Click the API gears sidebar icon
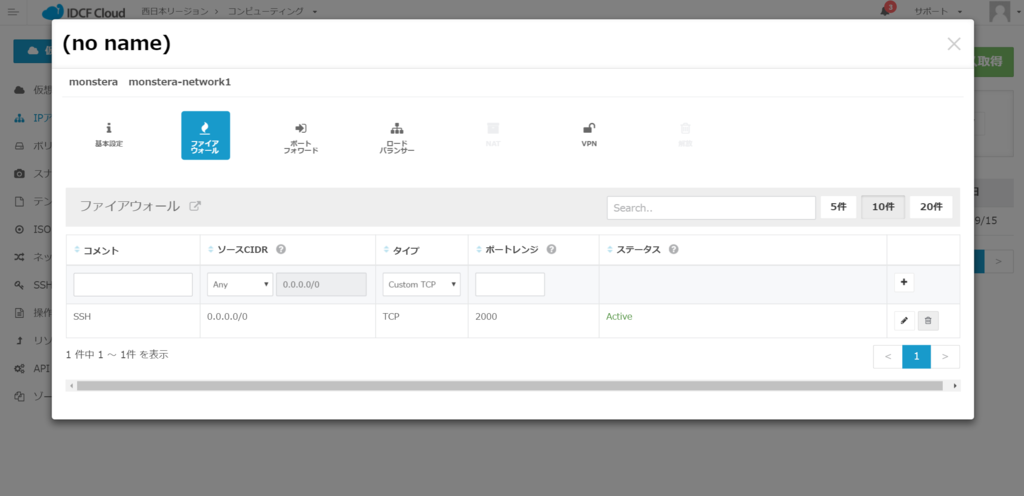The height and width of the screenshot is (496, 1024). [20, 369]
